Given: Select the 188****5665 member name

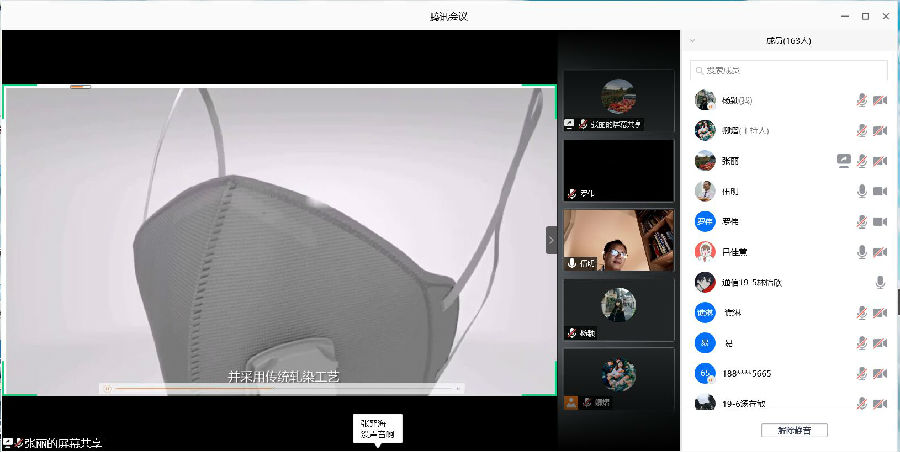Looking at the screenshot, I should [x=746, y=373].
